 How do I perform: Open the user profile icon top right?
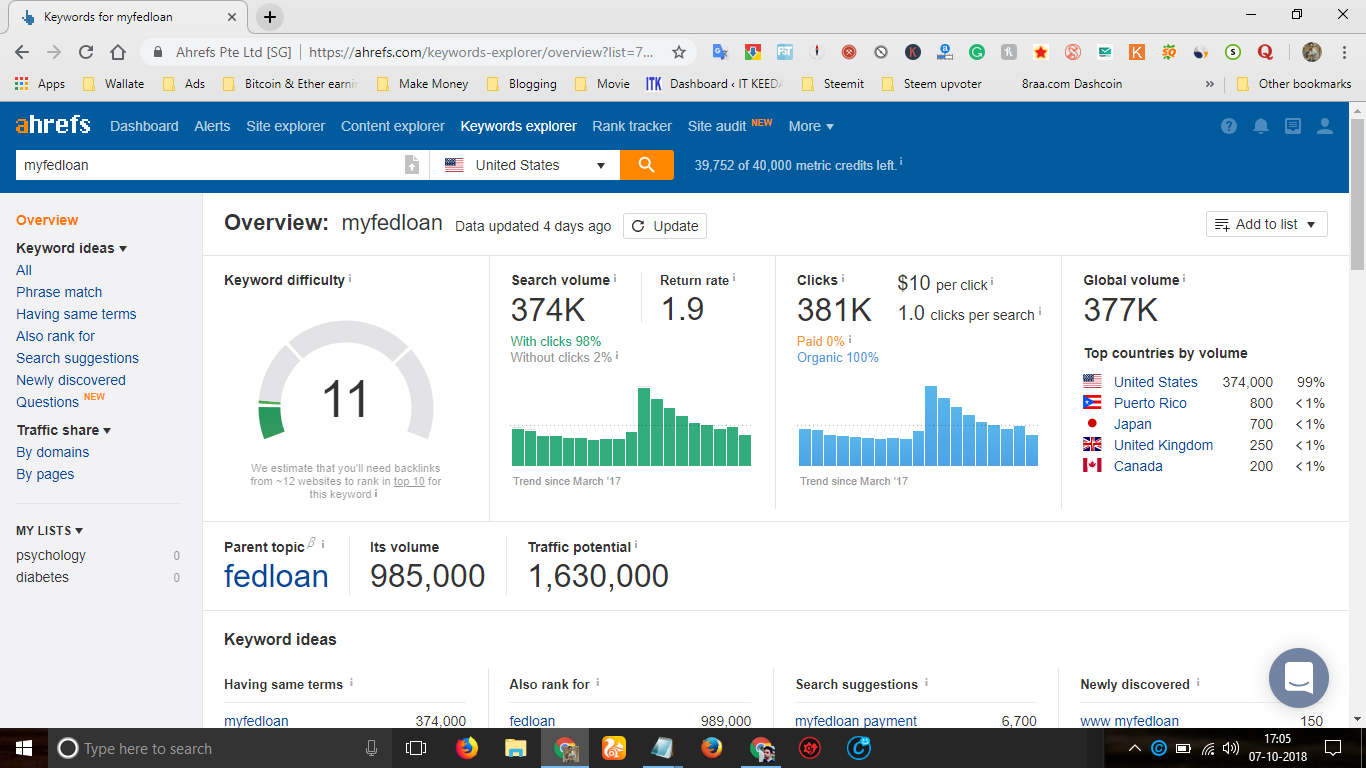[x=1324, y=126]
